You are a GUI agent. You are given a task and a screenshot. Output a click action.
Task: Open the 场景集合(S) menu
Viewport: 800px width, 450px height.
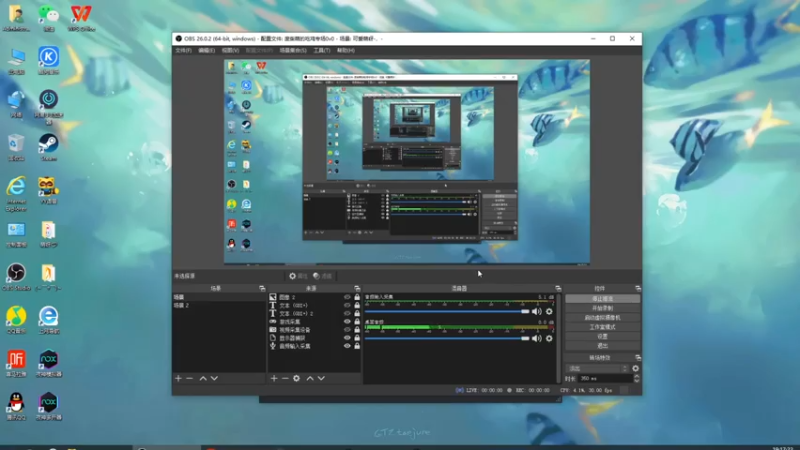(x=293, y=51)
